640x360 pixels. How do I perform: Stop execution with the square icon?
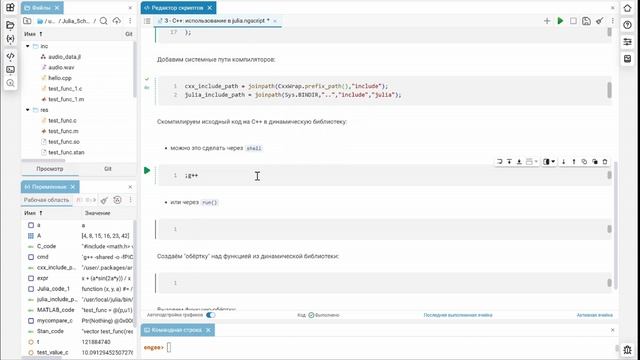click(x=573, y=21)
